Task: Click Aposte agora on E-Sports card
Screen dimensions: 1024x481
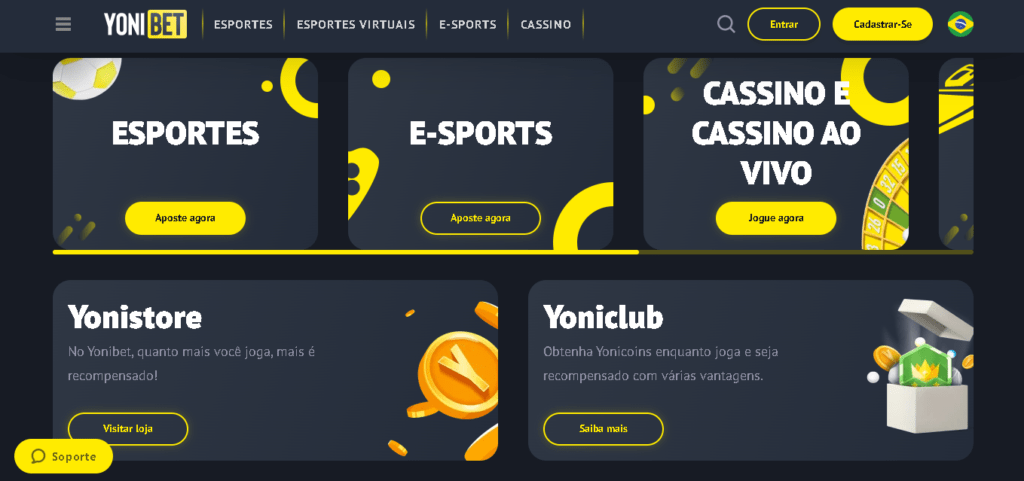Action: click(481, 218)
